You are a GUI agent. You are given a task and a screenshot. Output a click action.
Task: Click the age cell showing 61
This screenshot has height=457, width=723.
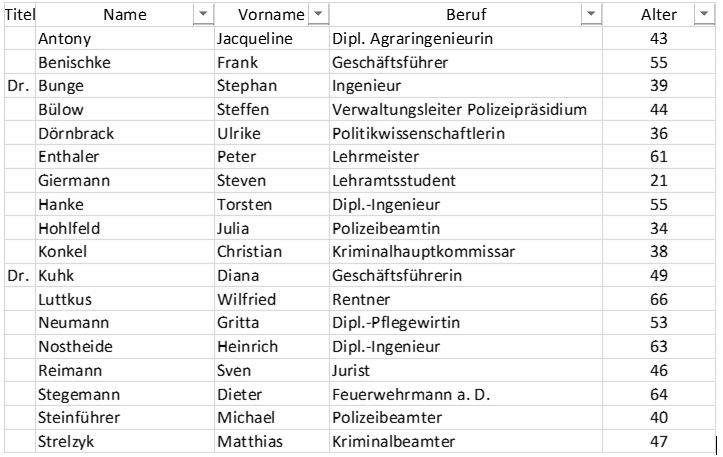659,157
